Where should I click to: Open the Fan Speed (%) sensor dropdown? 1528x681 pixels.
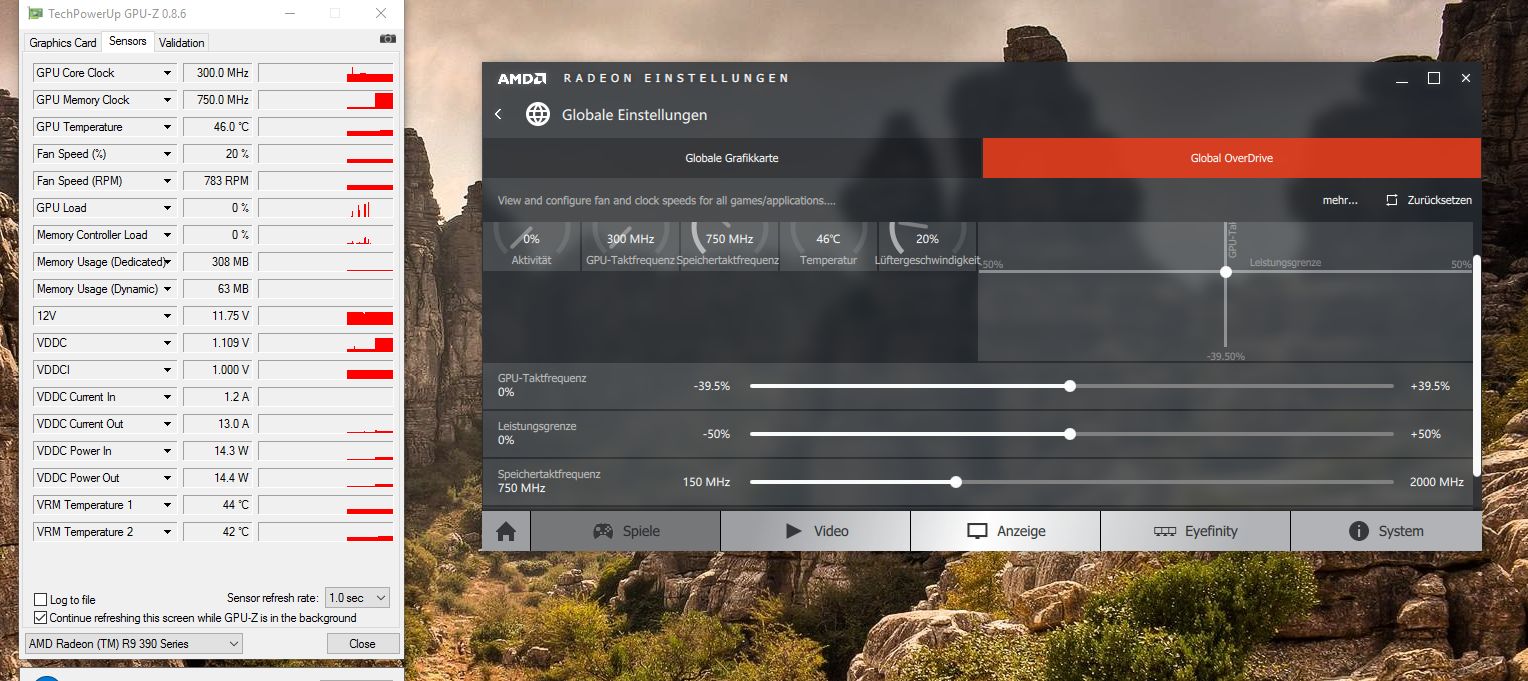pyautogui.click(x=168, y=154)
